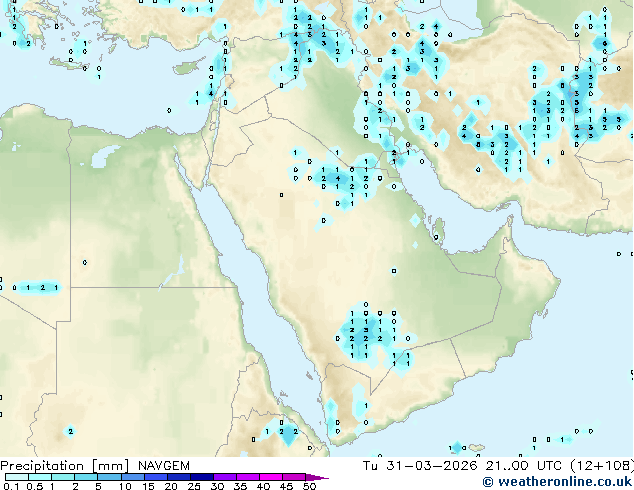Click the 'Tu 31-03-2026 21.00 UTC' forecast timestamp
634x490 pixels.
[464, 466]
